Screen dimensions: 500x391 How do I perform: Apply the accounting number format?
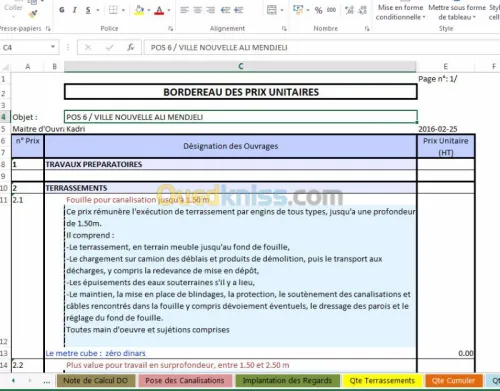click(297, 10)
